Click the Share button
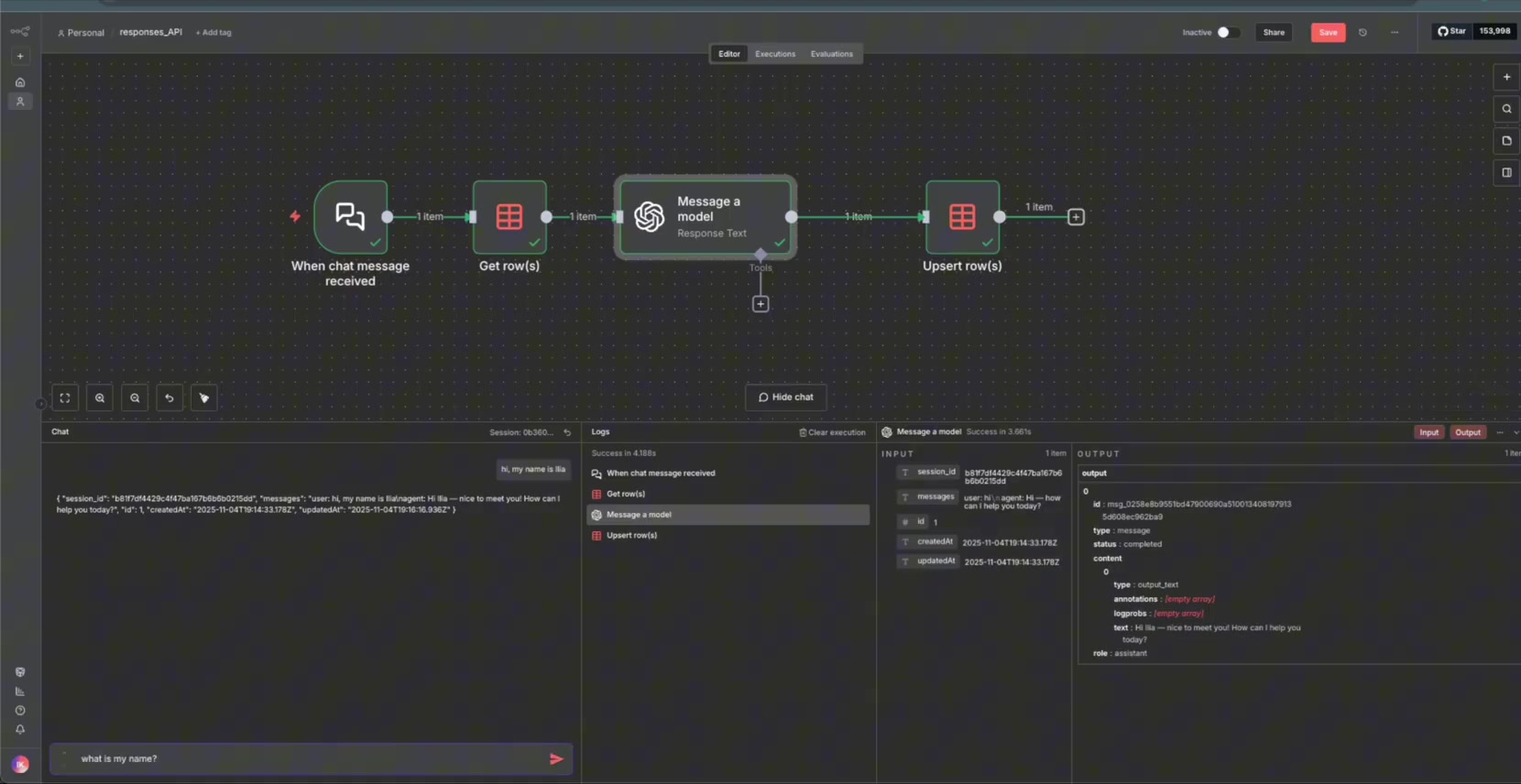The image size is (1521, 784). point(1274,32)
